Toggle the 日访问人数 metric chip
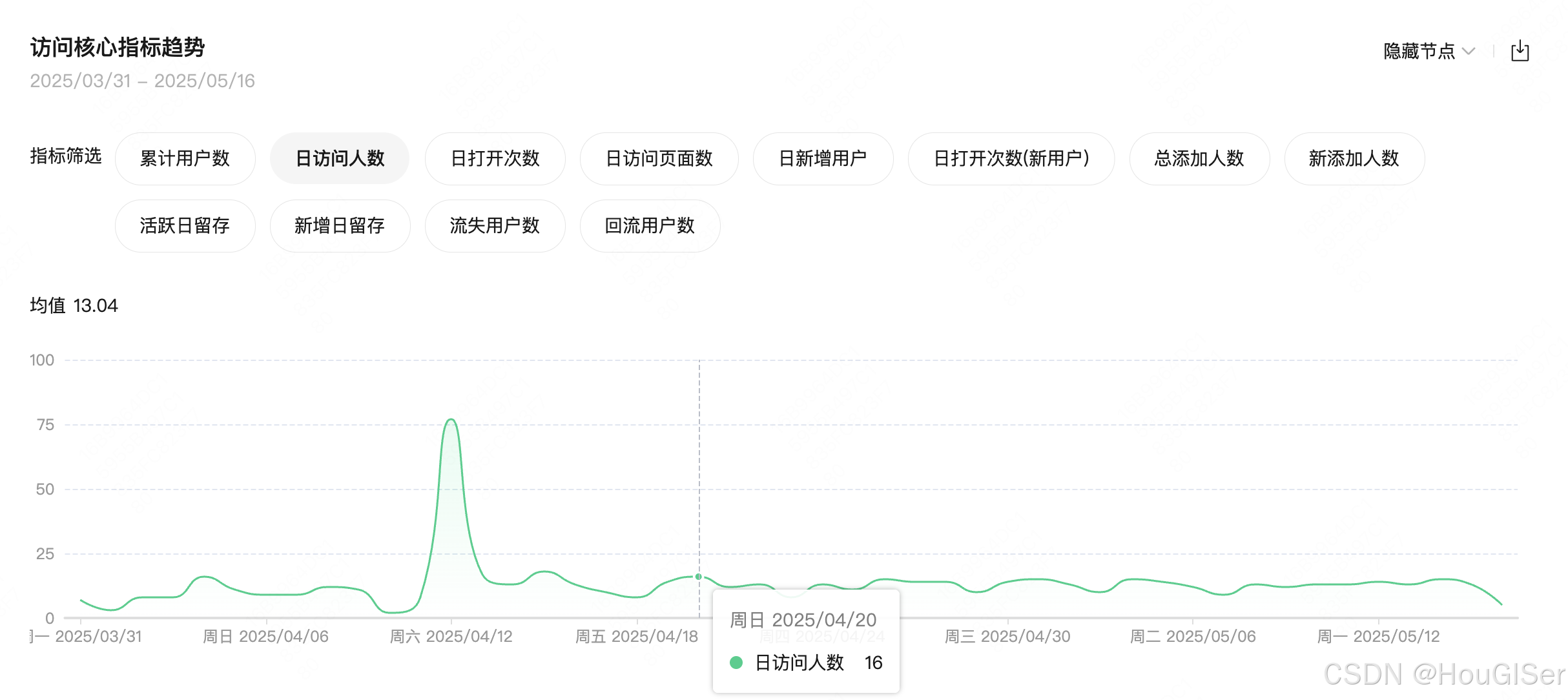Image resolution: width=1568 pixels, height=700 pixels. [340, 159]
